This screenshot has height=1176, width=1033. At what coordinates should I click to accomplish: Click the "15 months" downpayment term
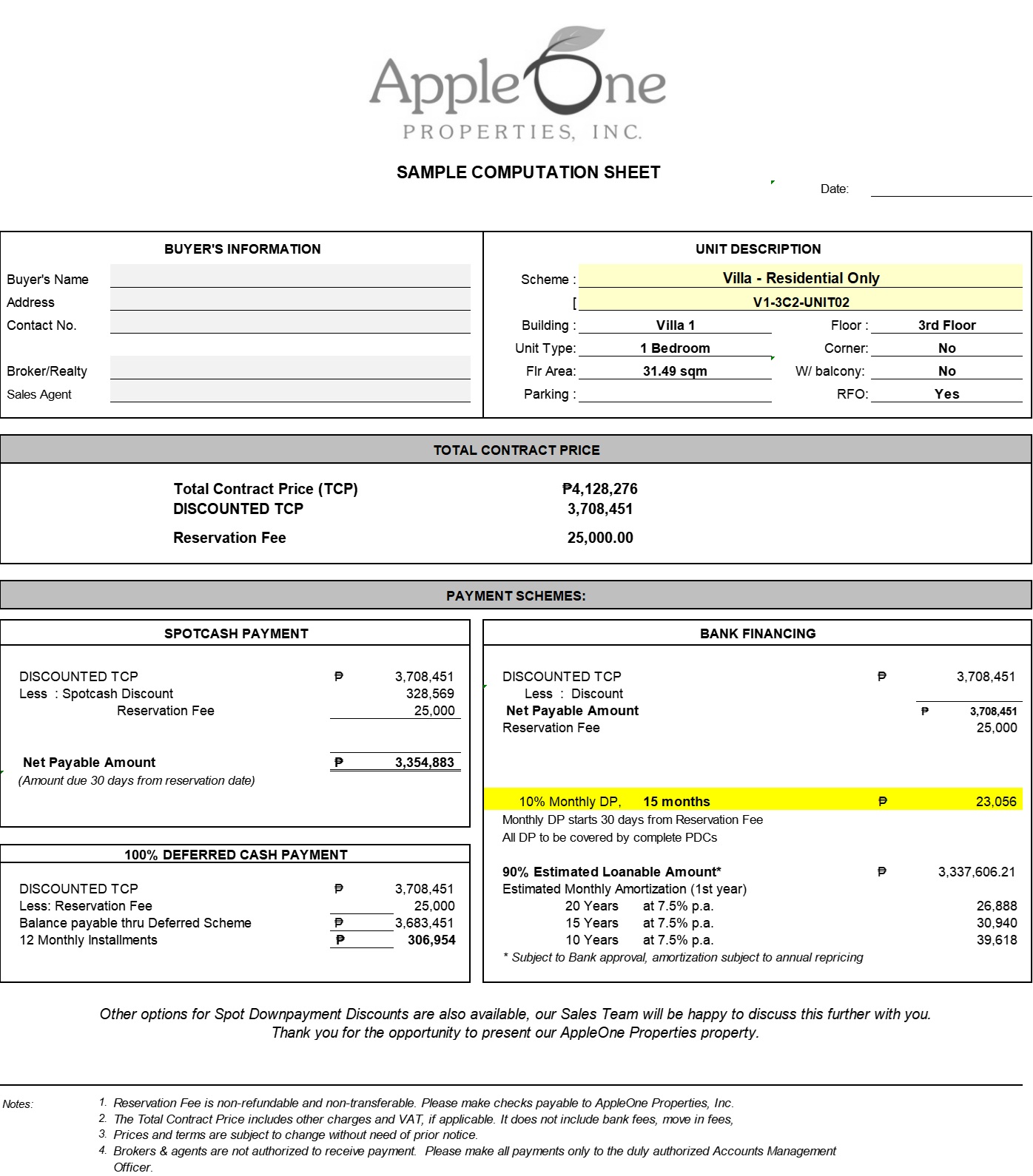[676, 802]
